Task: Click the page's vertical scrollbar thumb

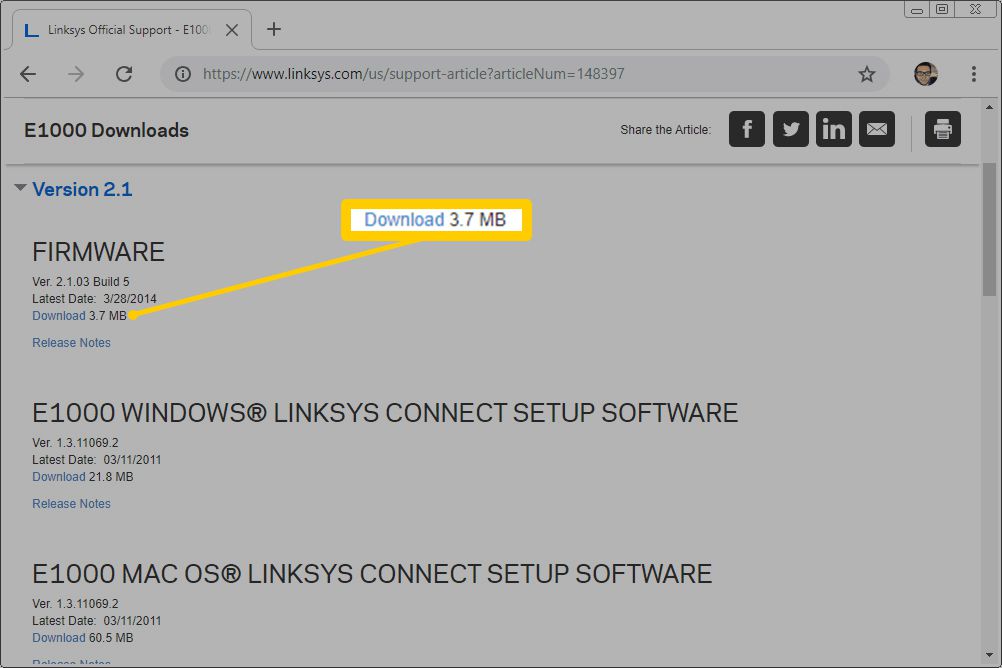Action: (989, 230)
